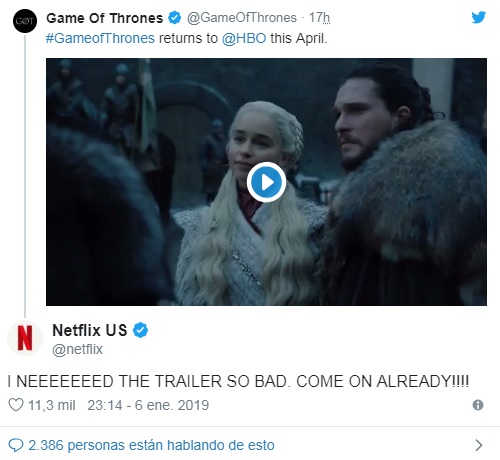Like the tweet with heart icon
500x460 pixels.
point(16,405)
